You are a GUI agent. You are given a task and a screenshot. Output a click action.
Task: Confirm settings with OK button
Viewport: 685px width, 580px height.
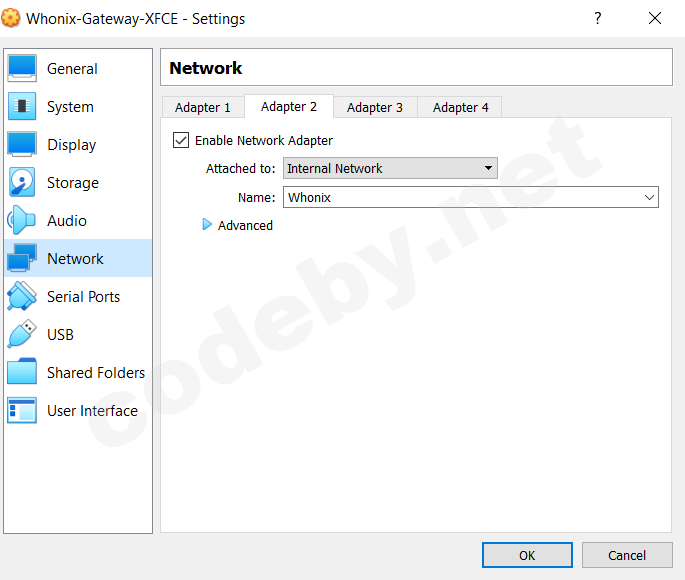click(527, 555)
